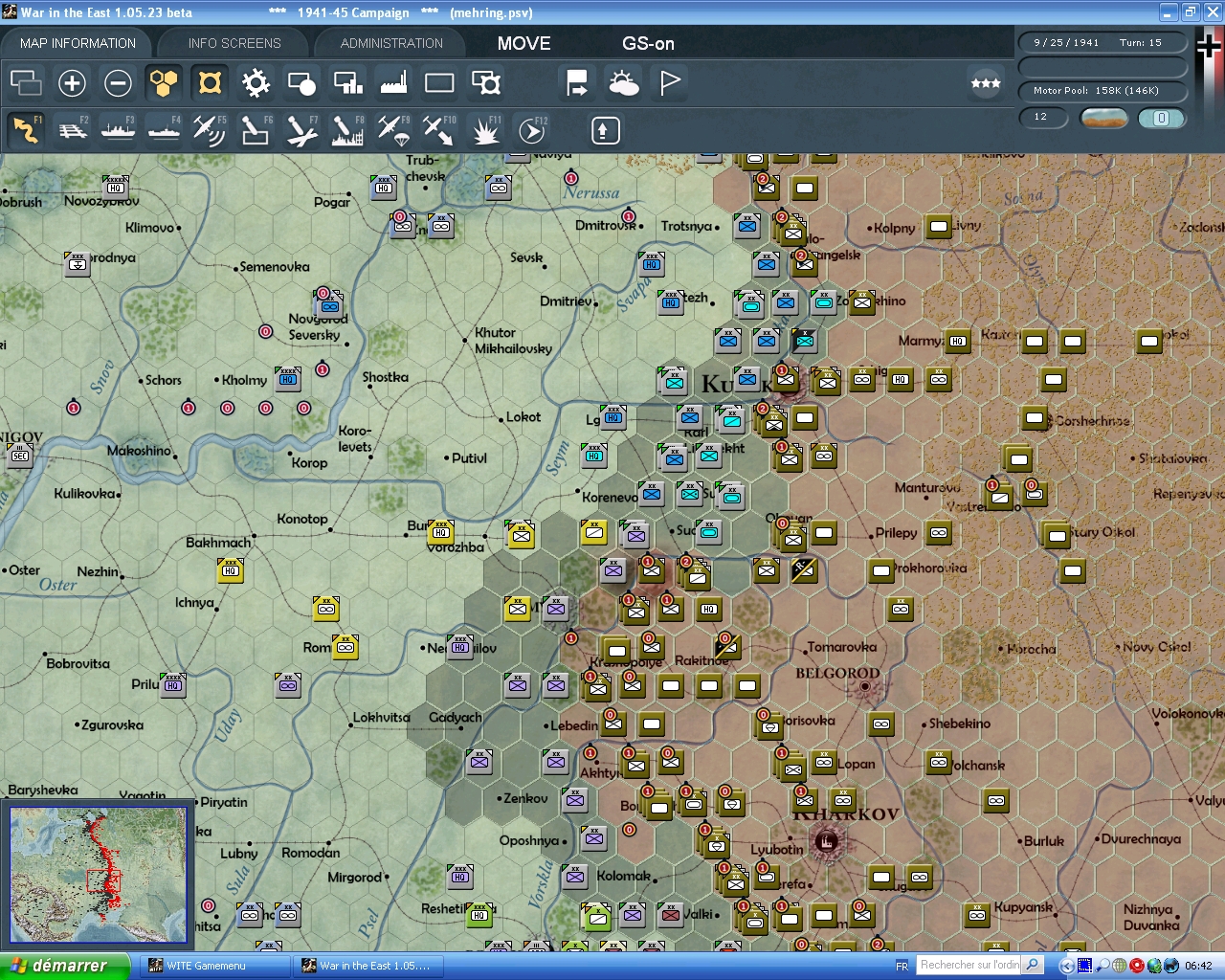This screenshot has width=1225, height=980.
Task: Click the terrain preview pill showing brown ground
Action: (x=1103, y=118)
